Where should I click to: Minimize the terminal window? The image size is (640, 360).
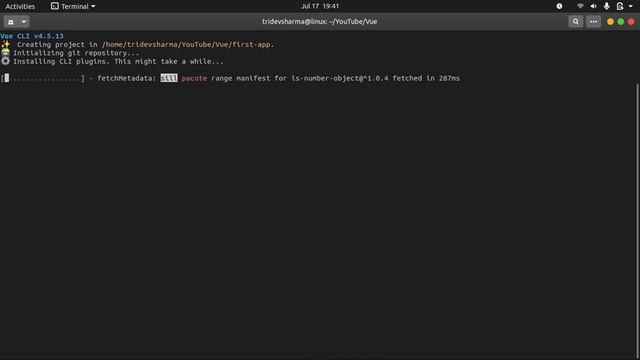(x=610, y=22)
